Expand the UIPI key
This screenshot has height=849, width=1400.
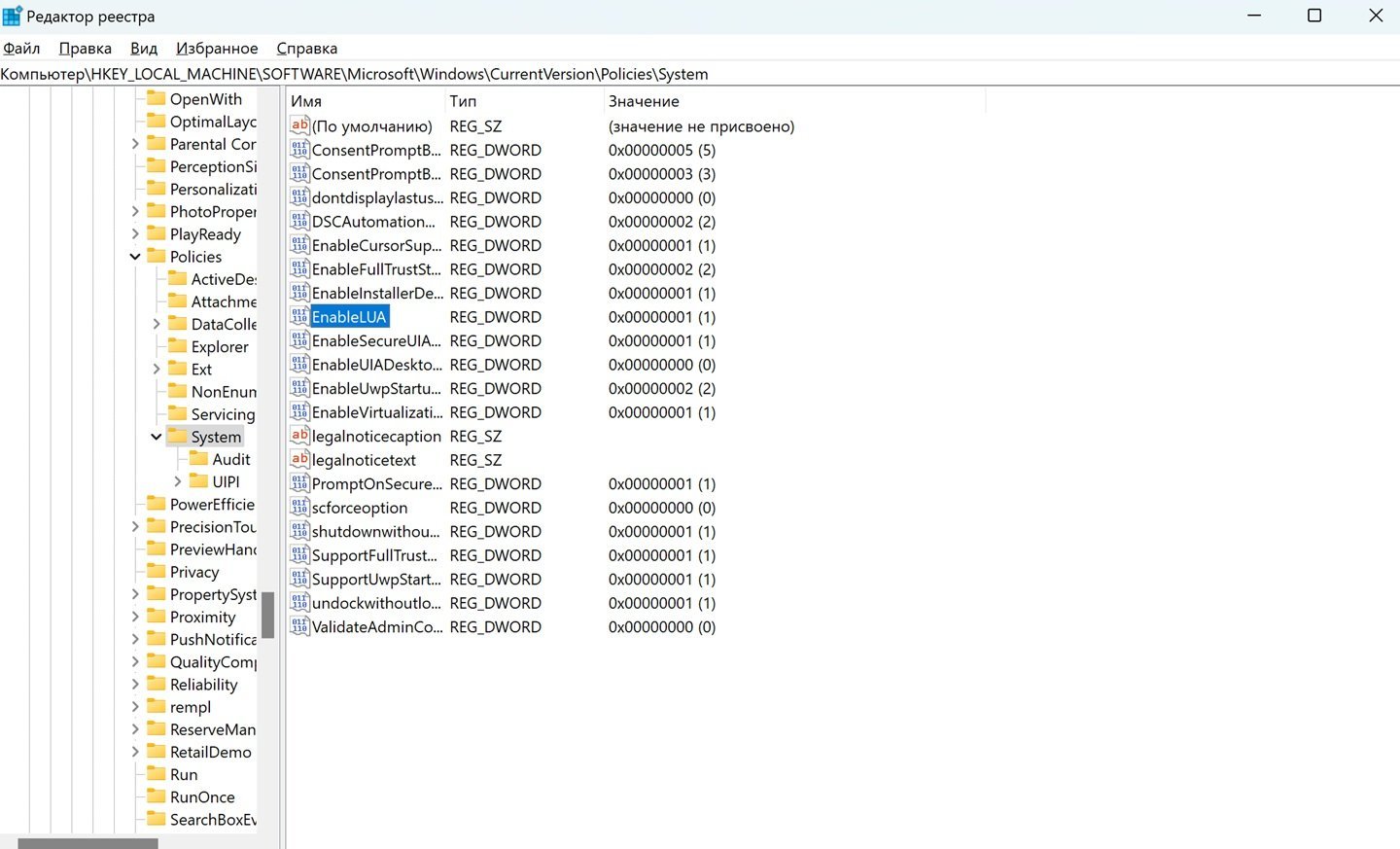(177, 481)
